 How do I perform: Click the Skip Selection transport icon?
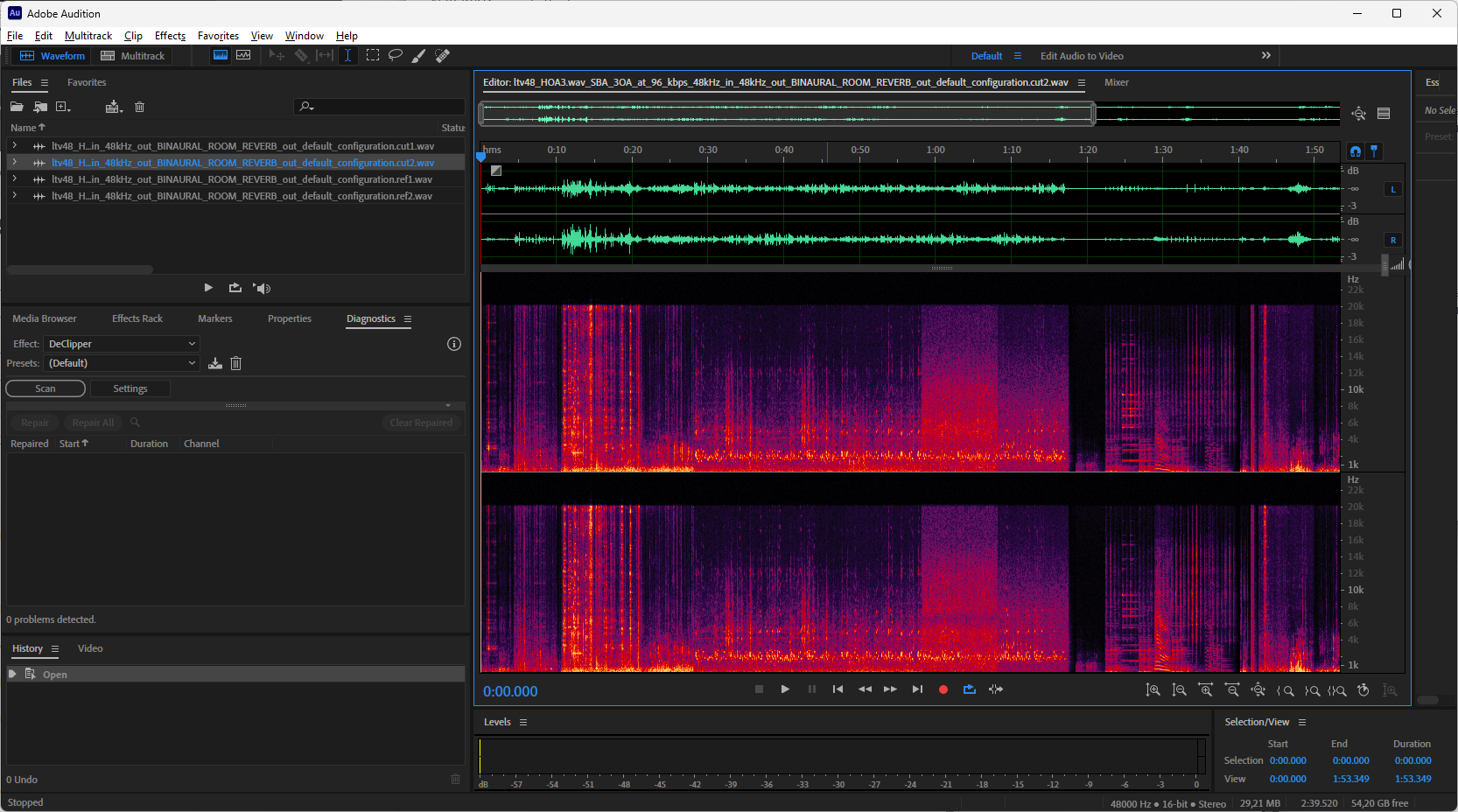click(996, 689)
